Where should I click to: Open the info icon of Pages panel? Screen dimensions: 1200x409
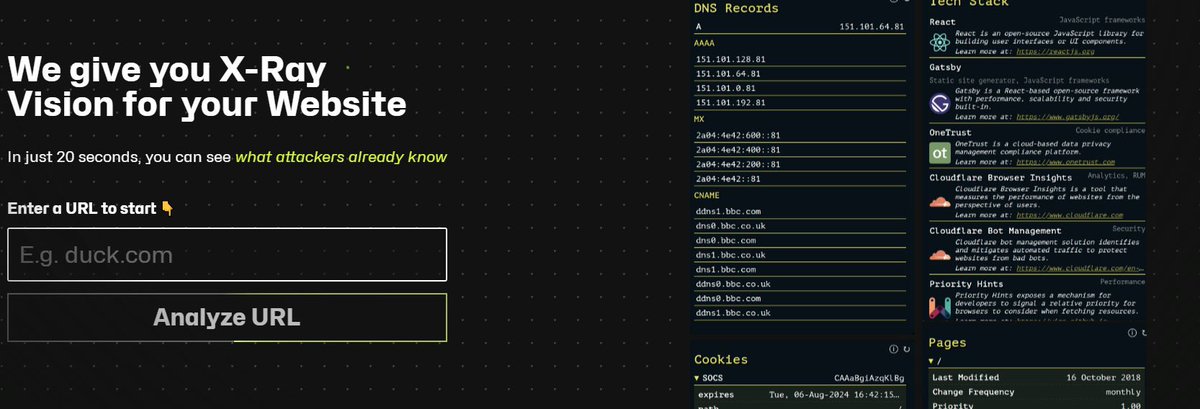(x=1131, y=333)
